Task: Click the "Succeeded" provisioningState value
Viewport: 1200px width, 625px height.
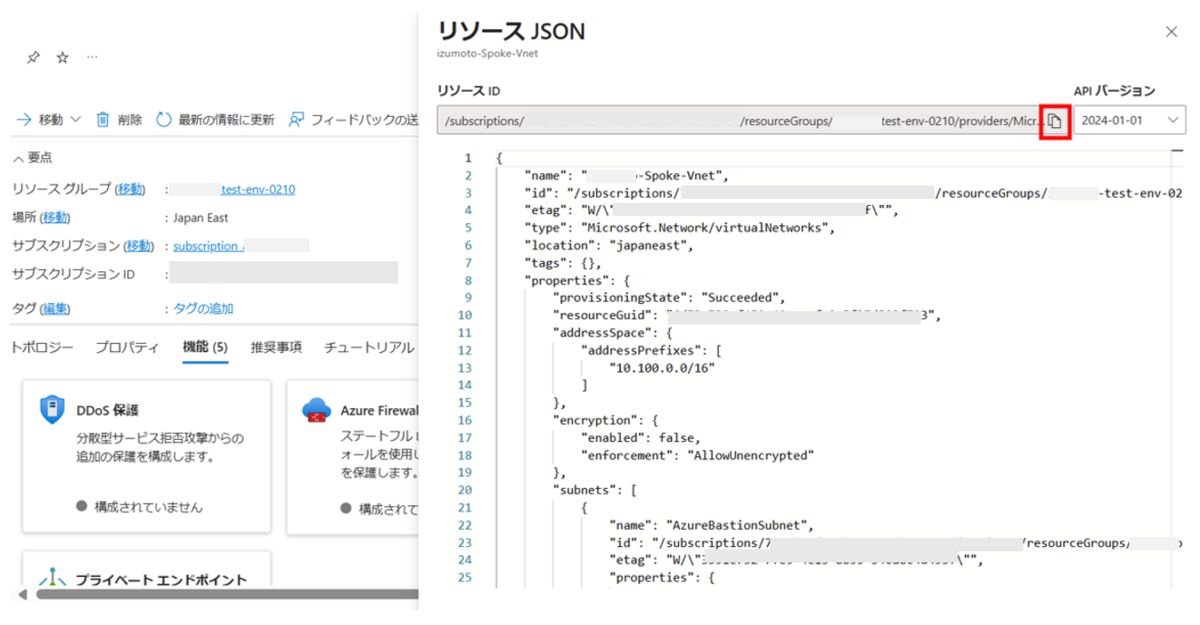Action: click(x=742, y=297)
